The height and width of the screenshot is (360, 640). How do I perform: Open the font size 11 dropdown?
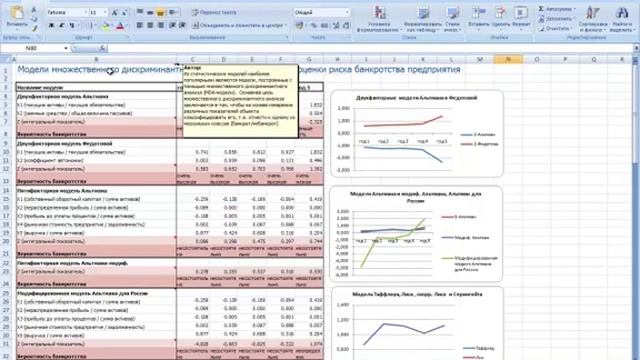click(105, 13)
